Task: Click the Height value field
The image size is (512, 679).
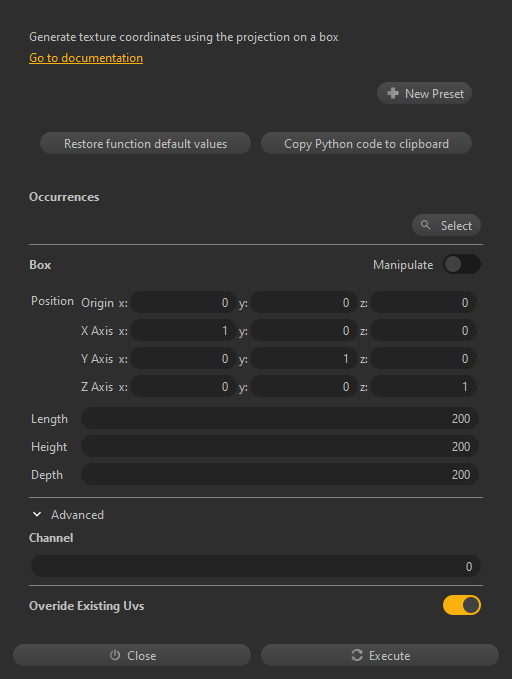Action: 280,446
